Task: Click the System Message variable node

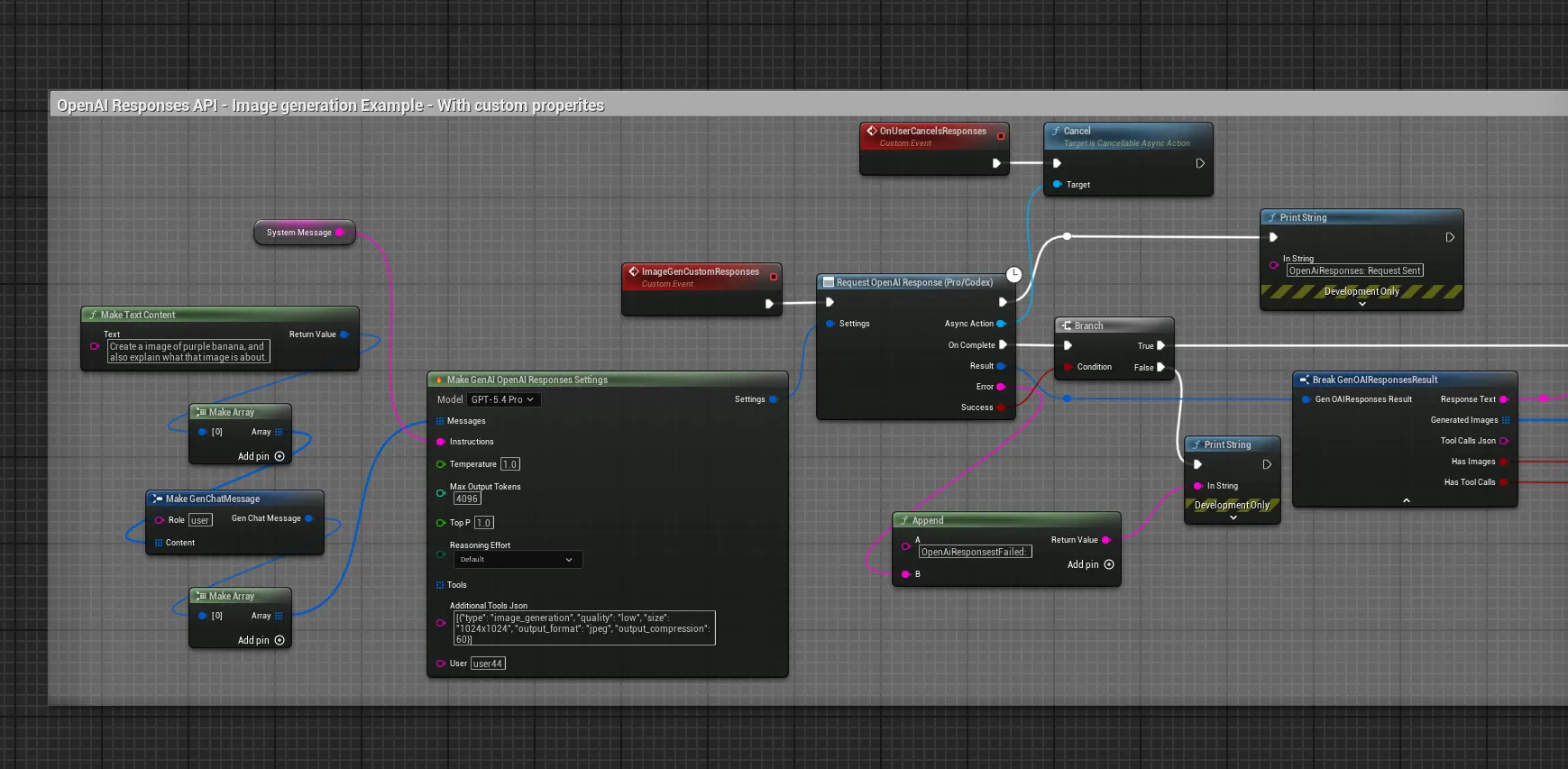Action: pyautogui.click(x=304, y=233)
